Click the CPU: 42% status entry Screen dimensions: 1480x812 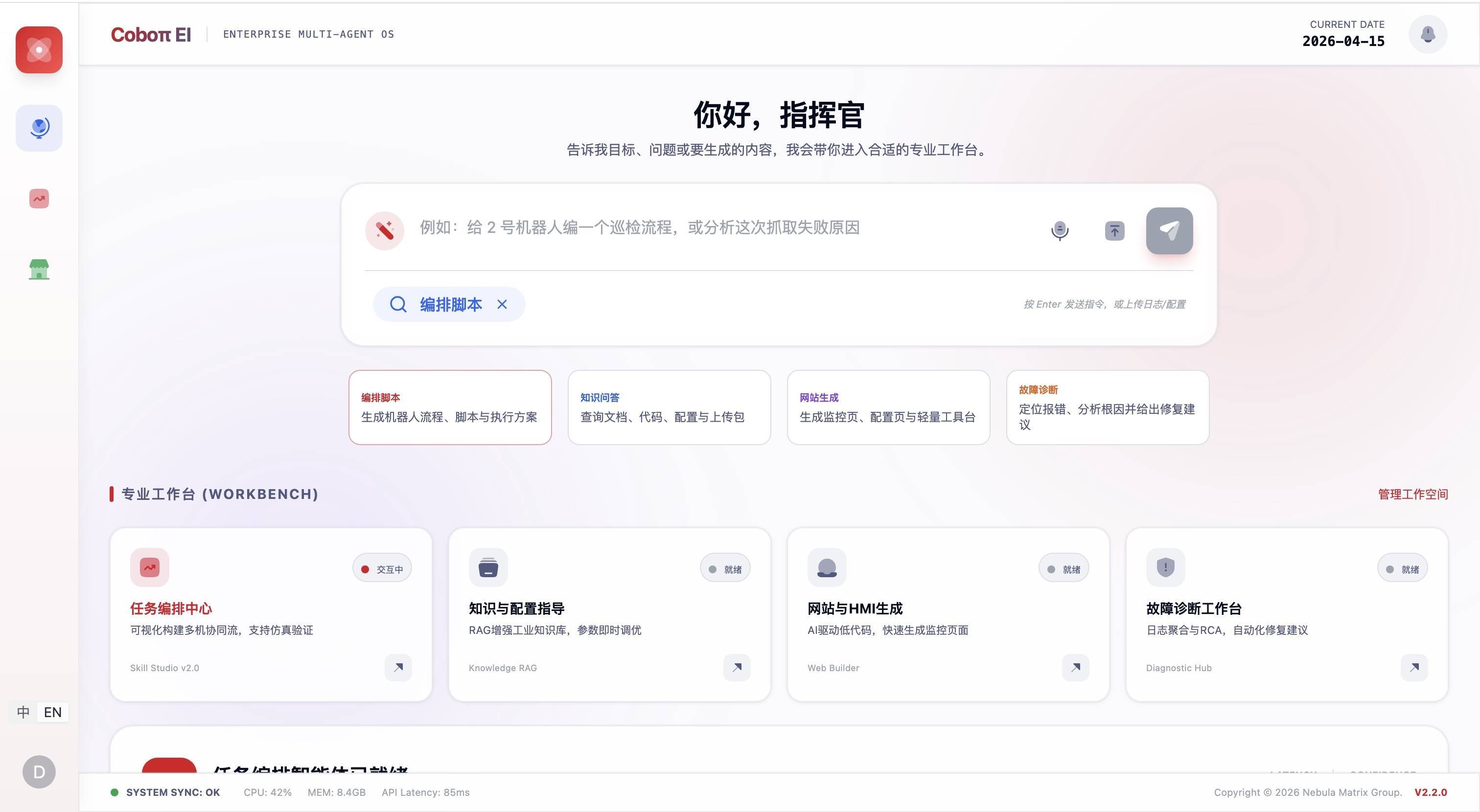click(268, 792)
